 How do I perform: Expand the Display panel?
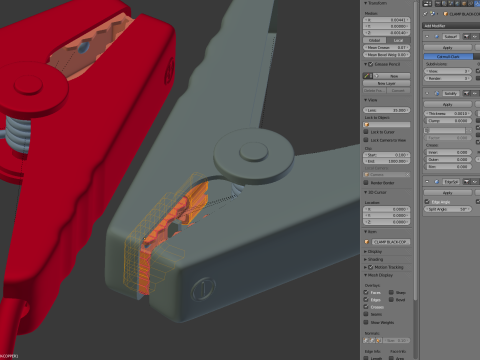[366, 251]
